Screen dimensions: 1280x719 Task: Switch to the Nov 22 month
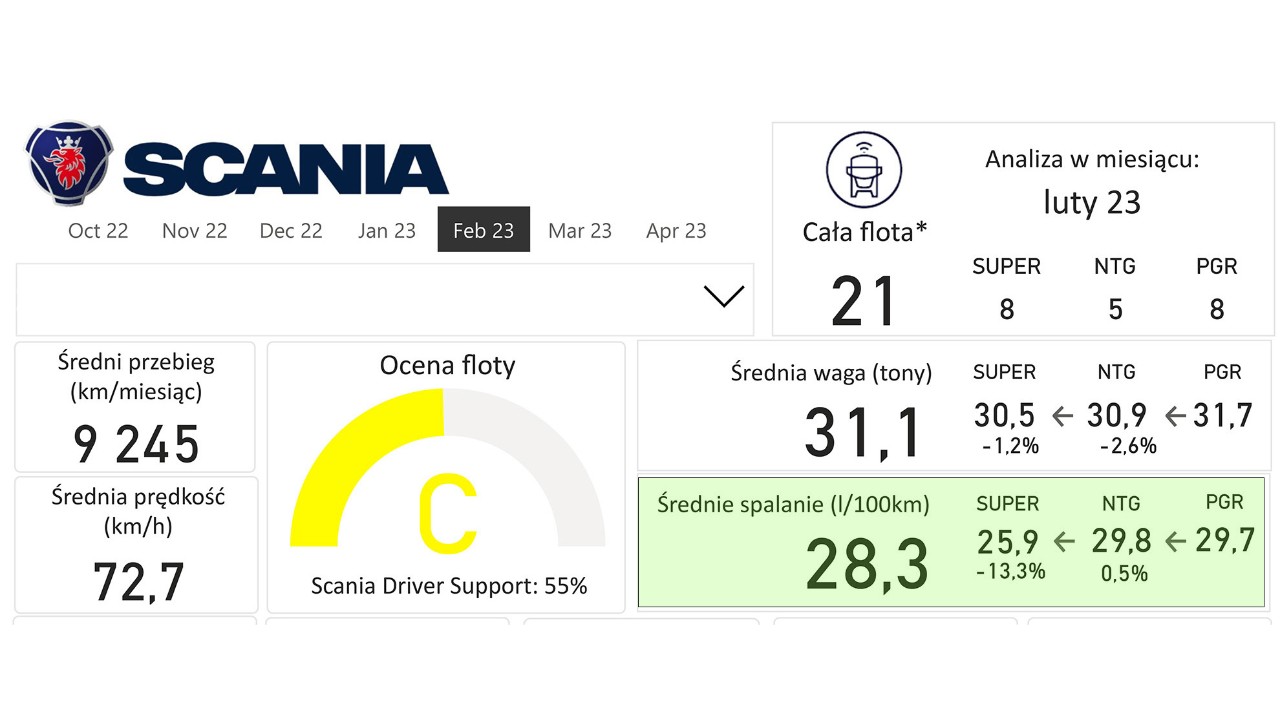tap(195, 230)
